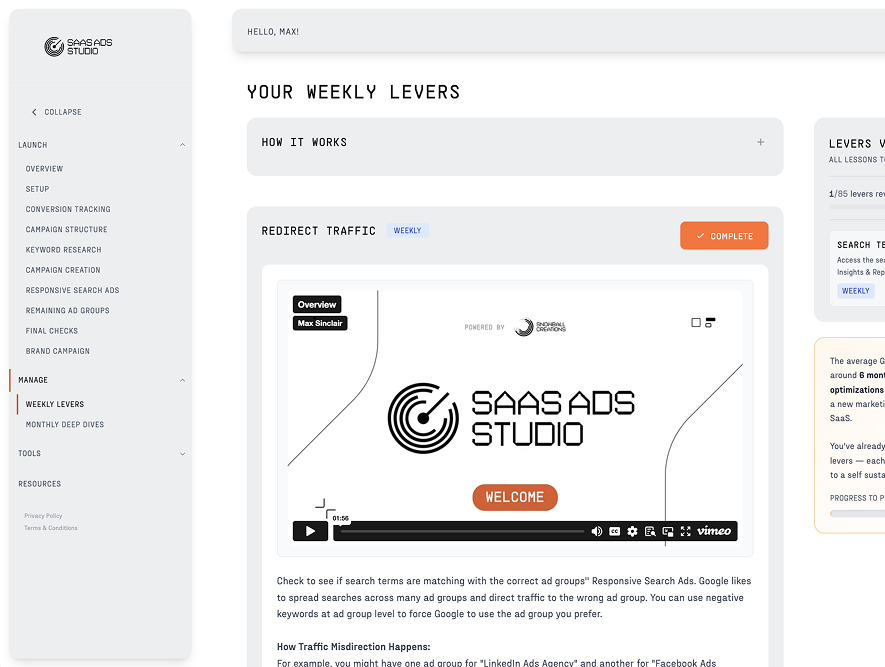This screenshot has width=885, height=667.
Task: Seek within the video progress bar
Action: click(x=460, y=531)
